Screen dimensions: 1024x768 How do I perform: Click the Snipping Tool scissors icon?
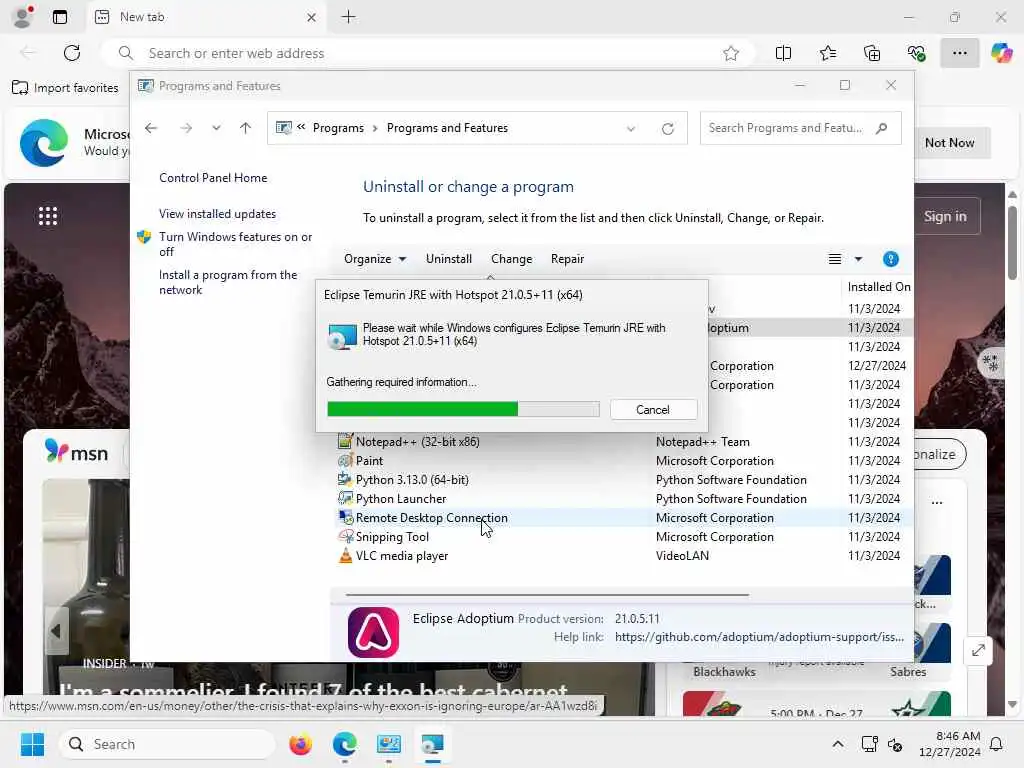(345, 536)
